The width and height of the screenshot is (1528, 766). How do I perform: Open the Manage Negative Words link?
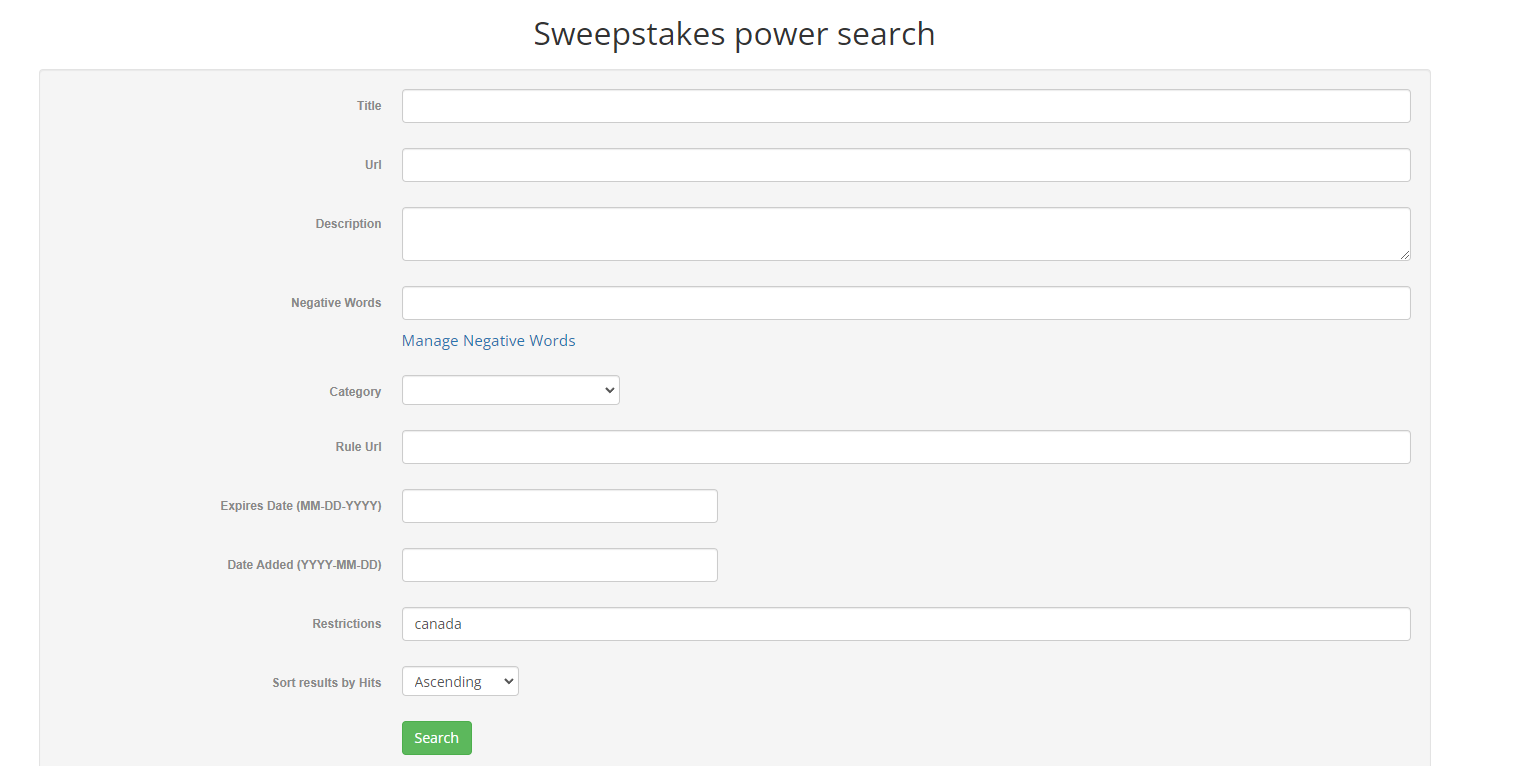[x=488, y=341]
